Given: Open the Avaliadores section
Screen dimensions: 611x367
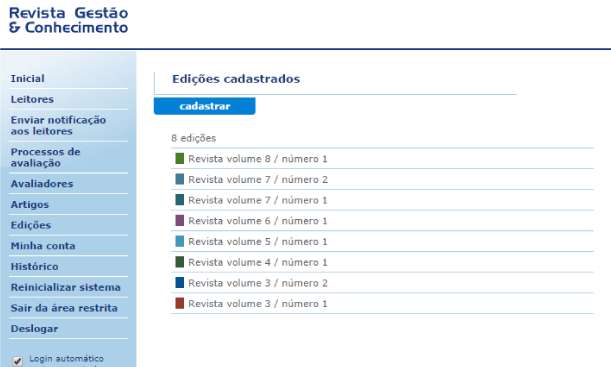Looking at the screenshot, I should [x=42, y=184].
